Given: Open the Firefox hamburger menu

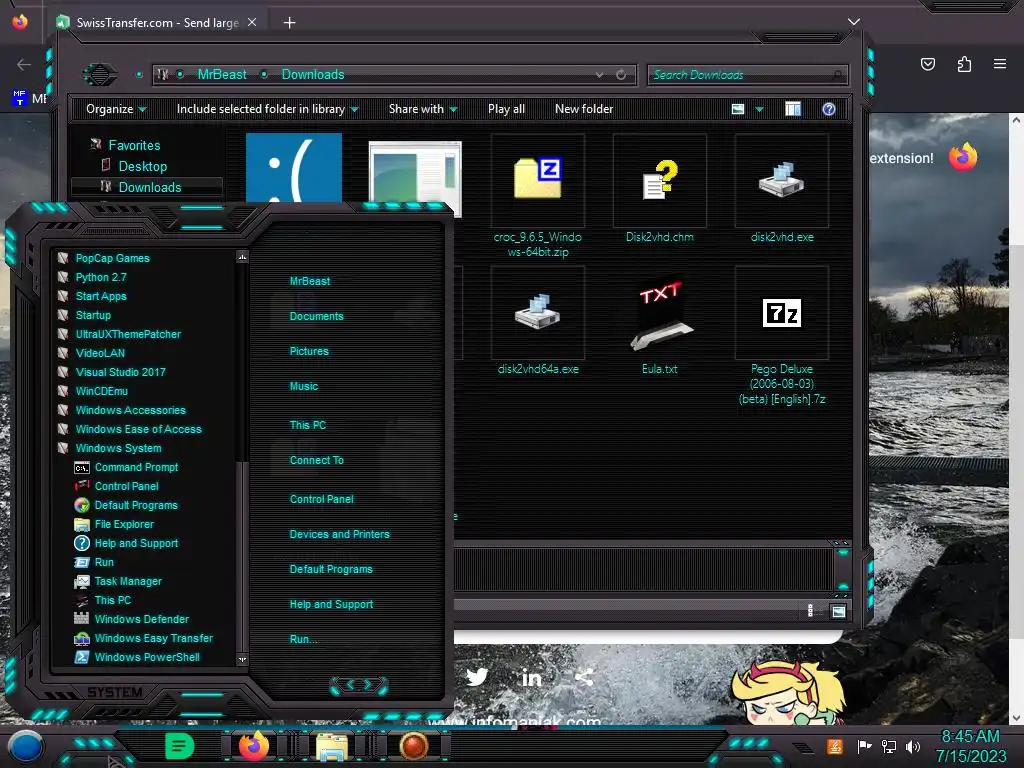Looking at the screenshot, I should point(999,64).
